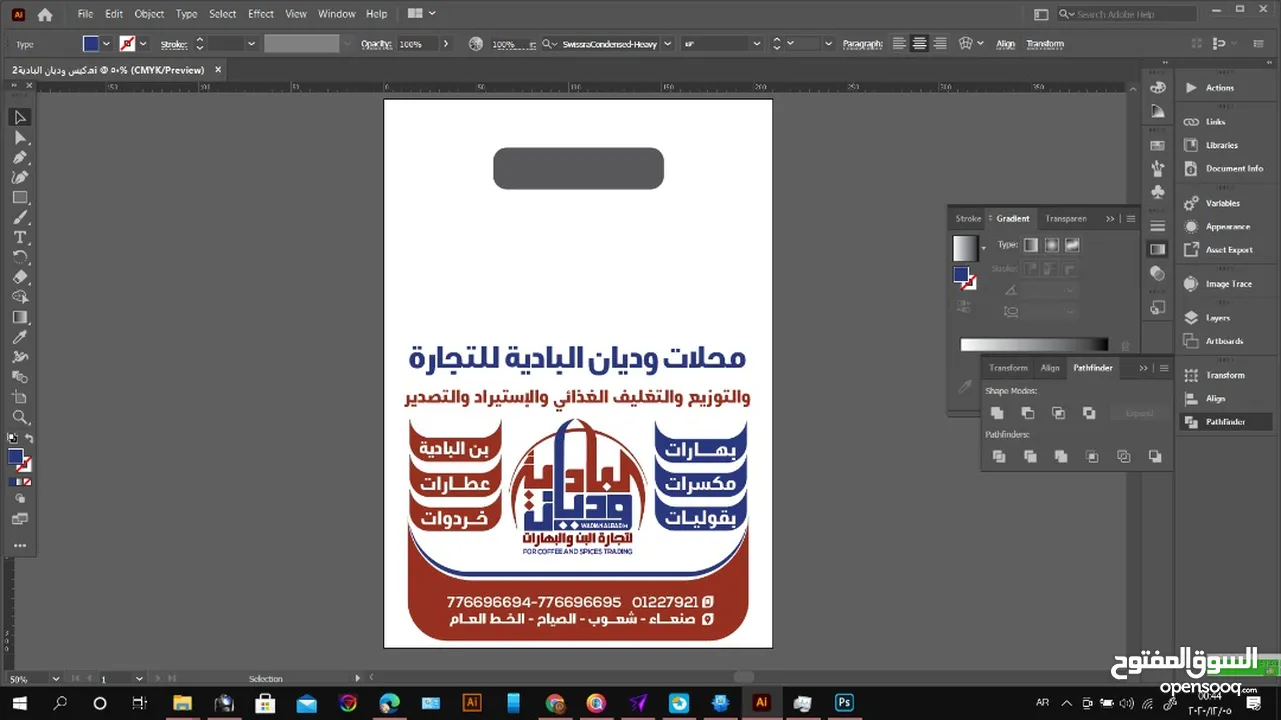Select the Rectangle shape tool
The height and width of the screenshot is (720, 1281).
pos(20,197)
